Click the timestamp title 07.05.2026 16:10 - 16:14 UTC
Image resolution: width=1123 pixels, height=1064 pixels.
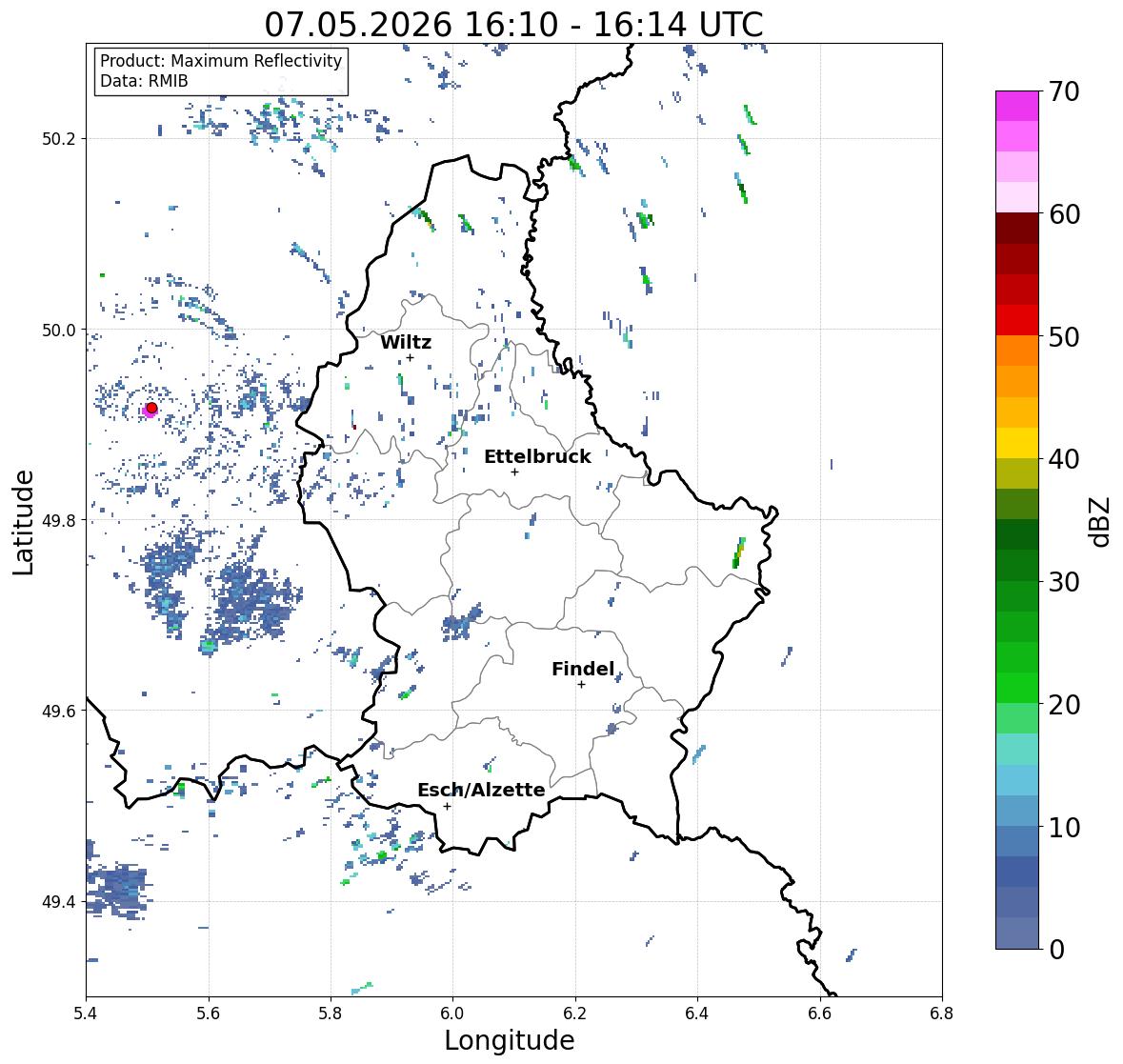pos(513,25)
